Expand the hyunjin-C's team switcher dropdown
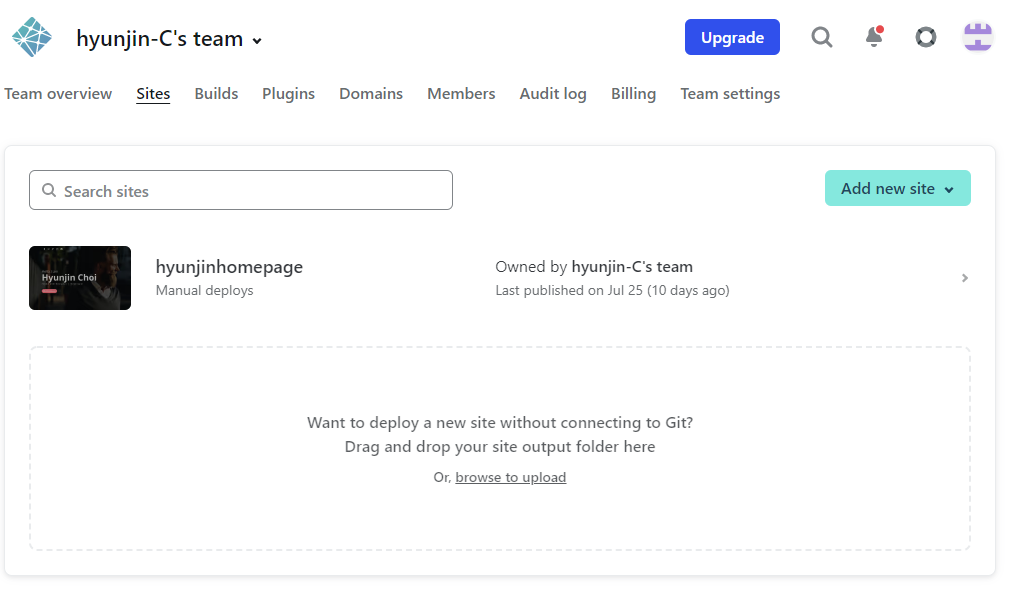 169,39
